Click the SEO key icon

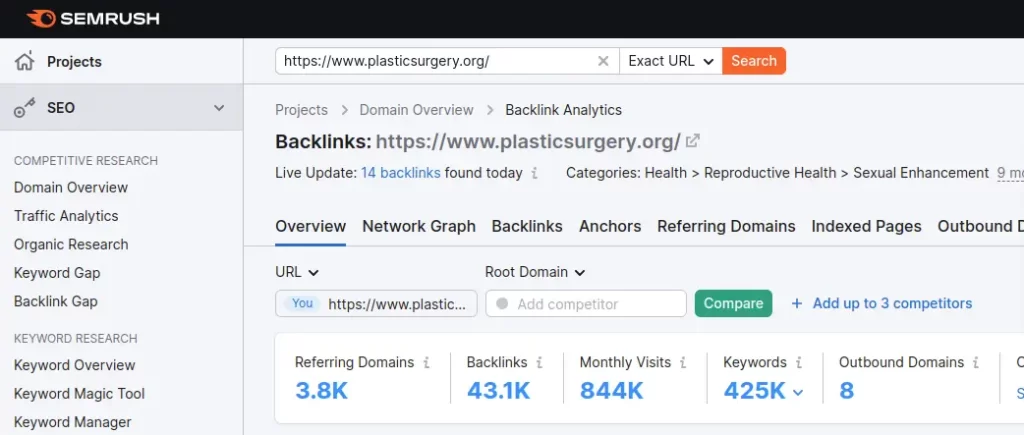click(25, 108)
